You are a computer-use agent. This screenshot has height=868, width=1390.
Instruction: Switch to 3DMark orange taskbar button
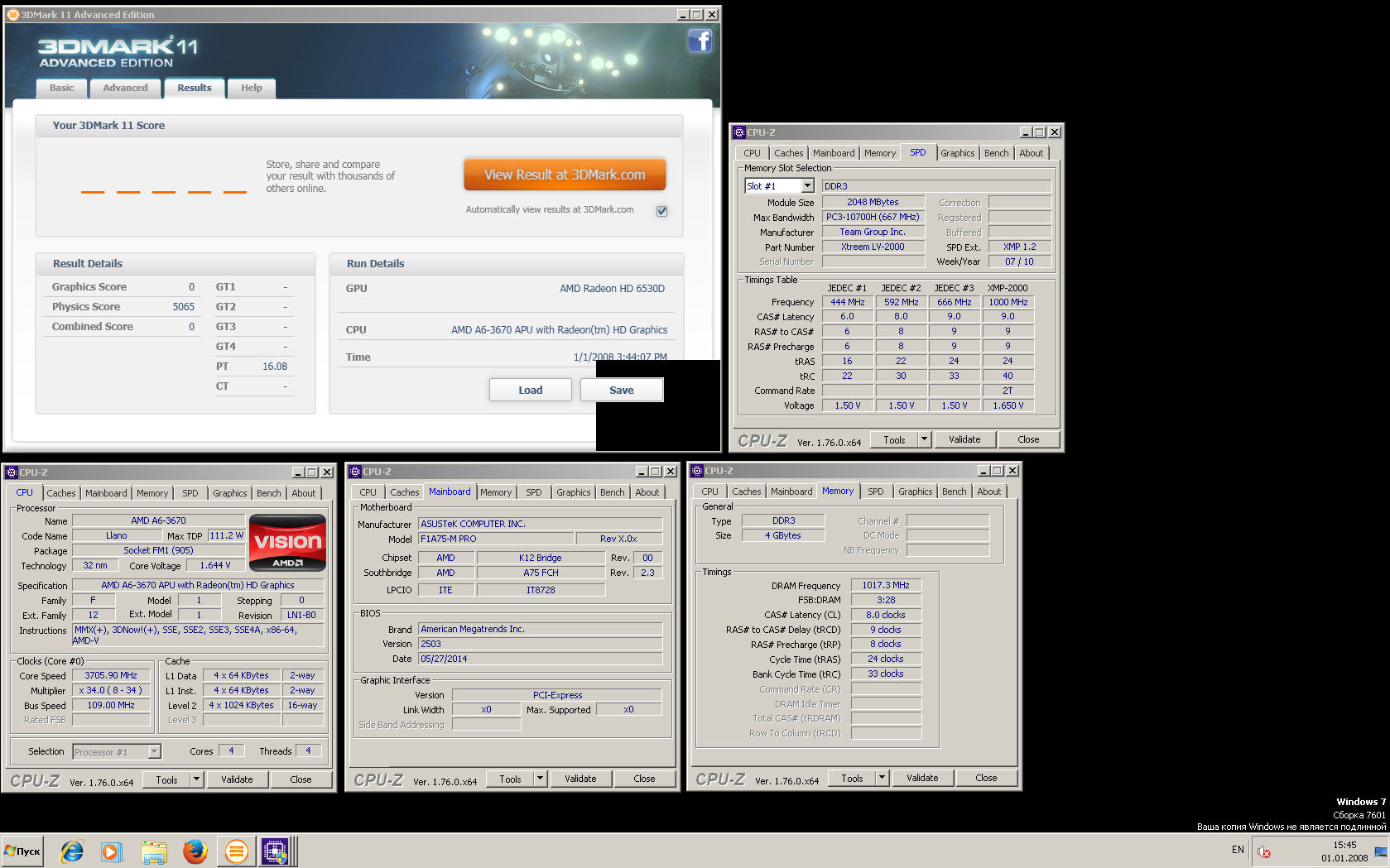[236, 851]
